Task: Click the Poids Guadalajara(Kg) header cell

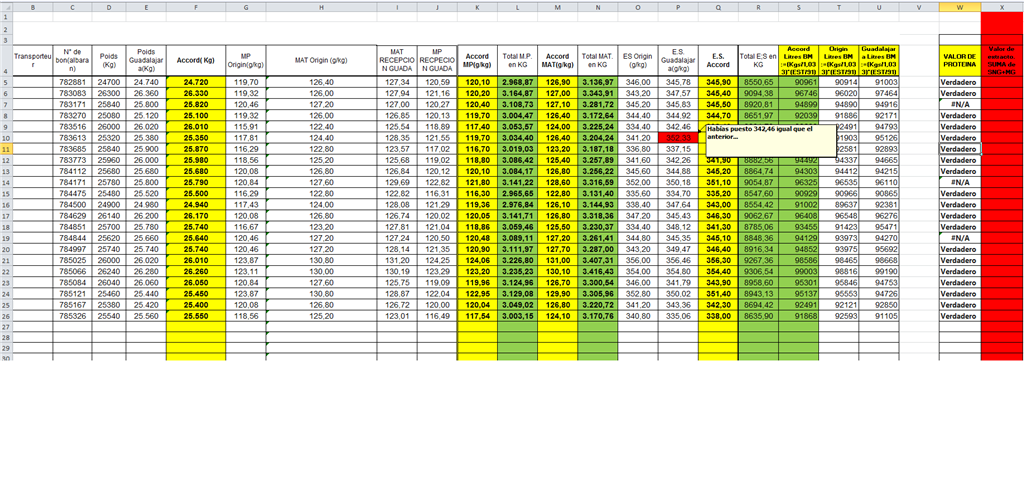Action: [x=146, y=61]
